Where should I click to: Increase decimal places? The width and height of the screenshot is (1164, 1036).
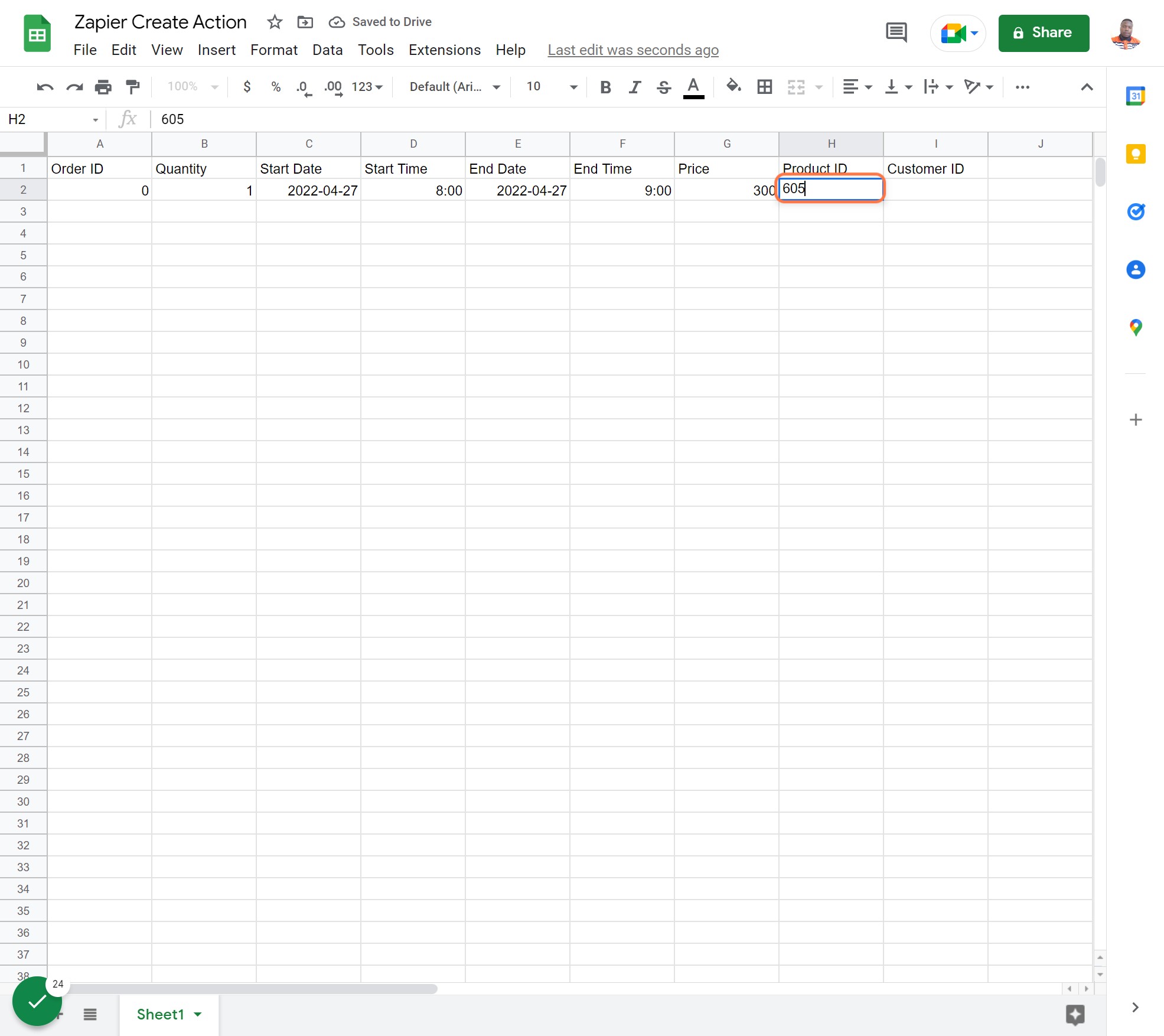click(334, 87)
